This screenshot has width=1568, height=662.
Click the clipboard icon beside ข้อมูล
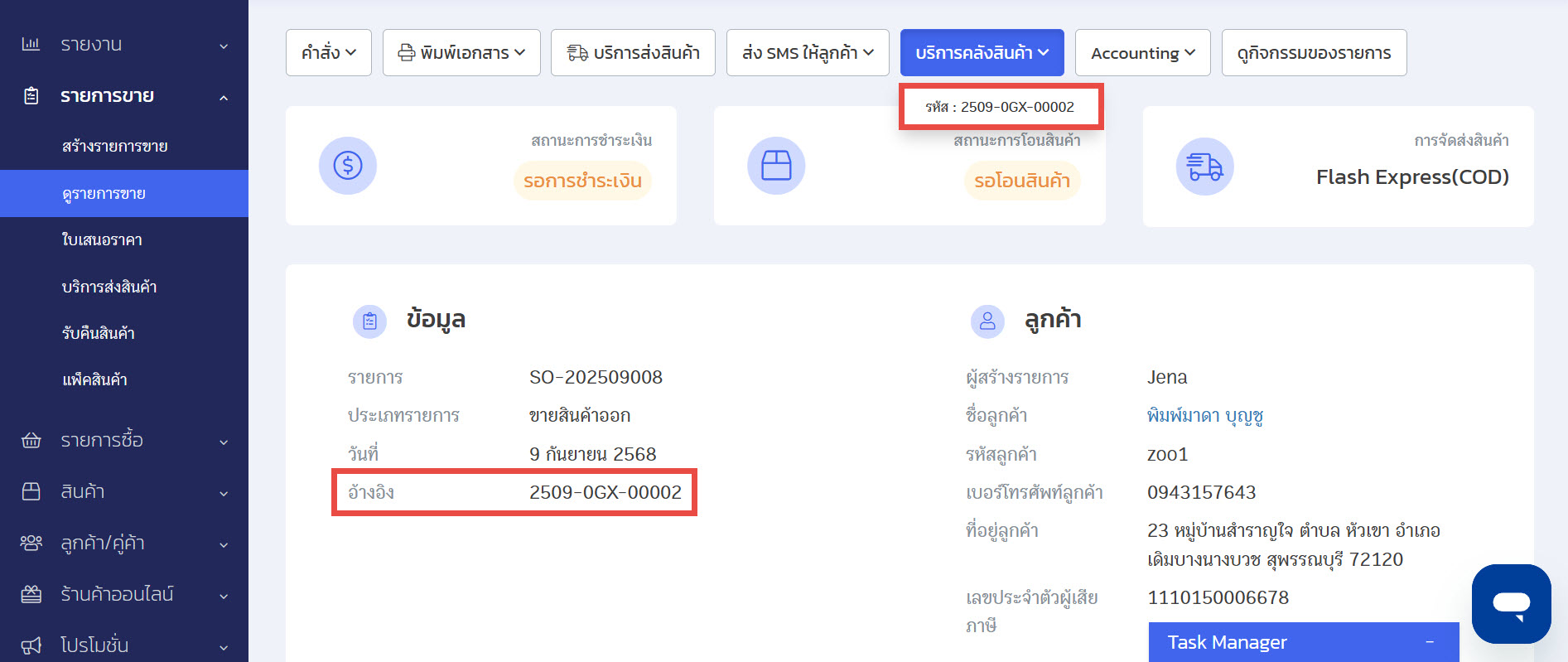click(x=369, y=321)
